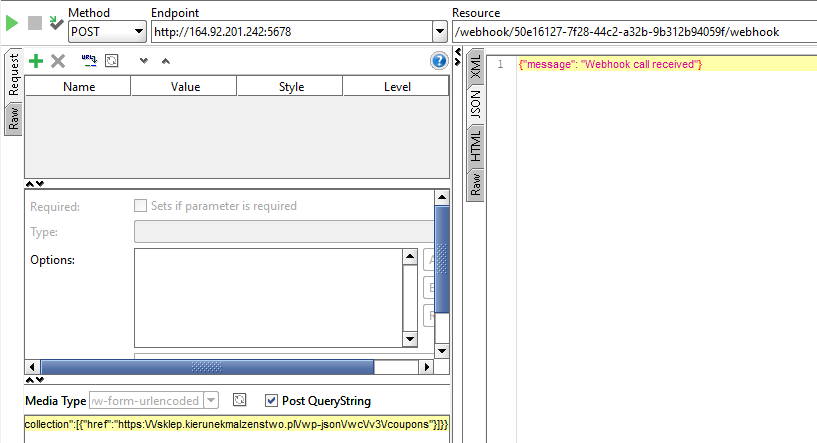Open the Media Type dropdown arrow
Image resolution: width=817 pixels, height=443 pixels.
(211, 400)
